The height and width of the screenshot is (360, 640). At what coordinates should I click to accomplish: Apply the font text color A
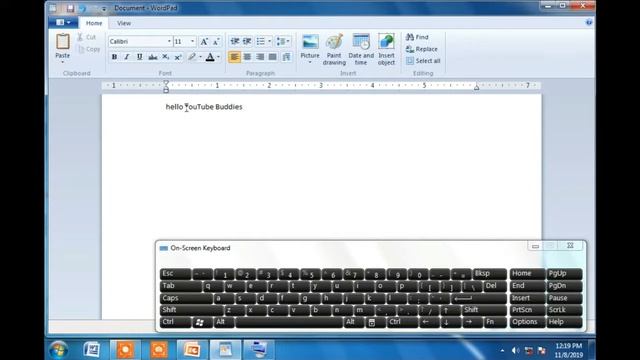click(210, 57)
